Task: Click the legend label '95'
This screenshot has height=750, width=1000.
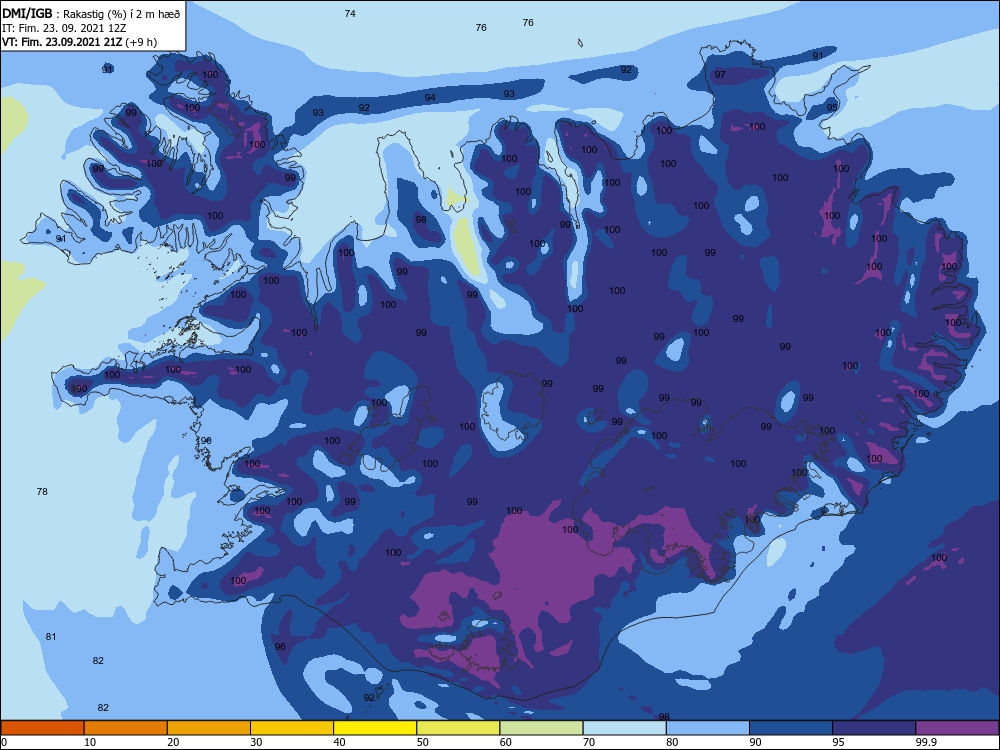Action: [839, 742]
